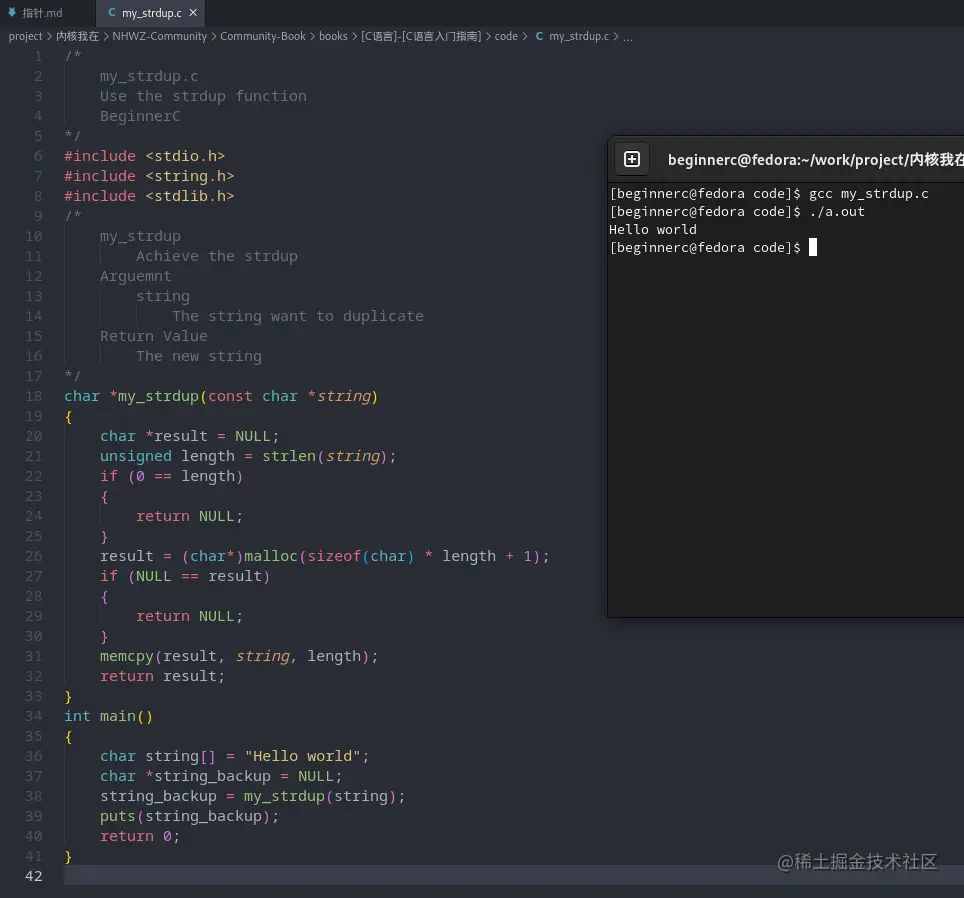Open 'code' breadcrumb segment
Image resolution: width=964 pixels, height=898 pixels.
tap(506, 36)
